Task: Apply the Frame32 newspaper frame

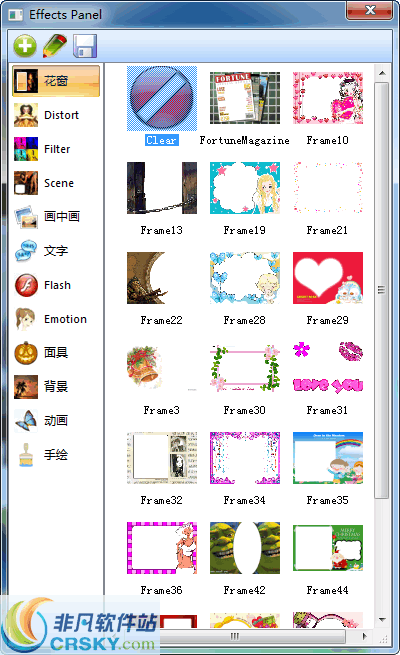Action: pos(162,458)
